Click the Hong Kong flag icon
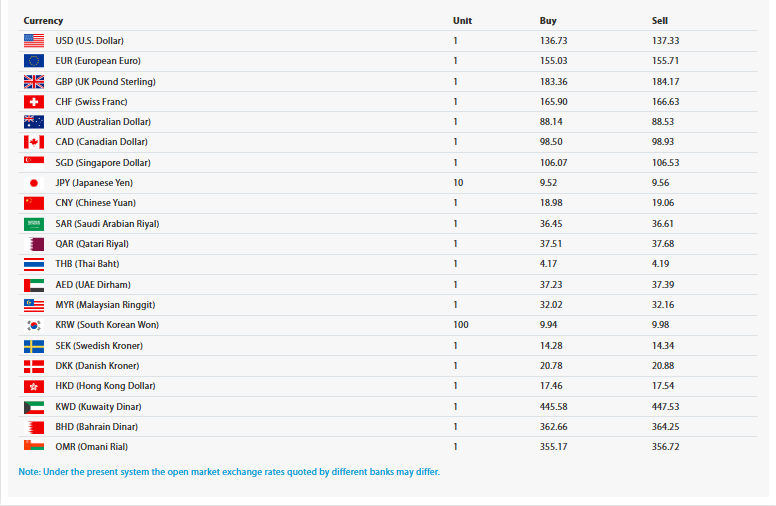This screenshot has width=776, height=506. [x=34, y=386]
